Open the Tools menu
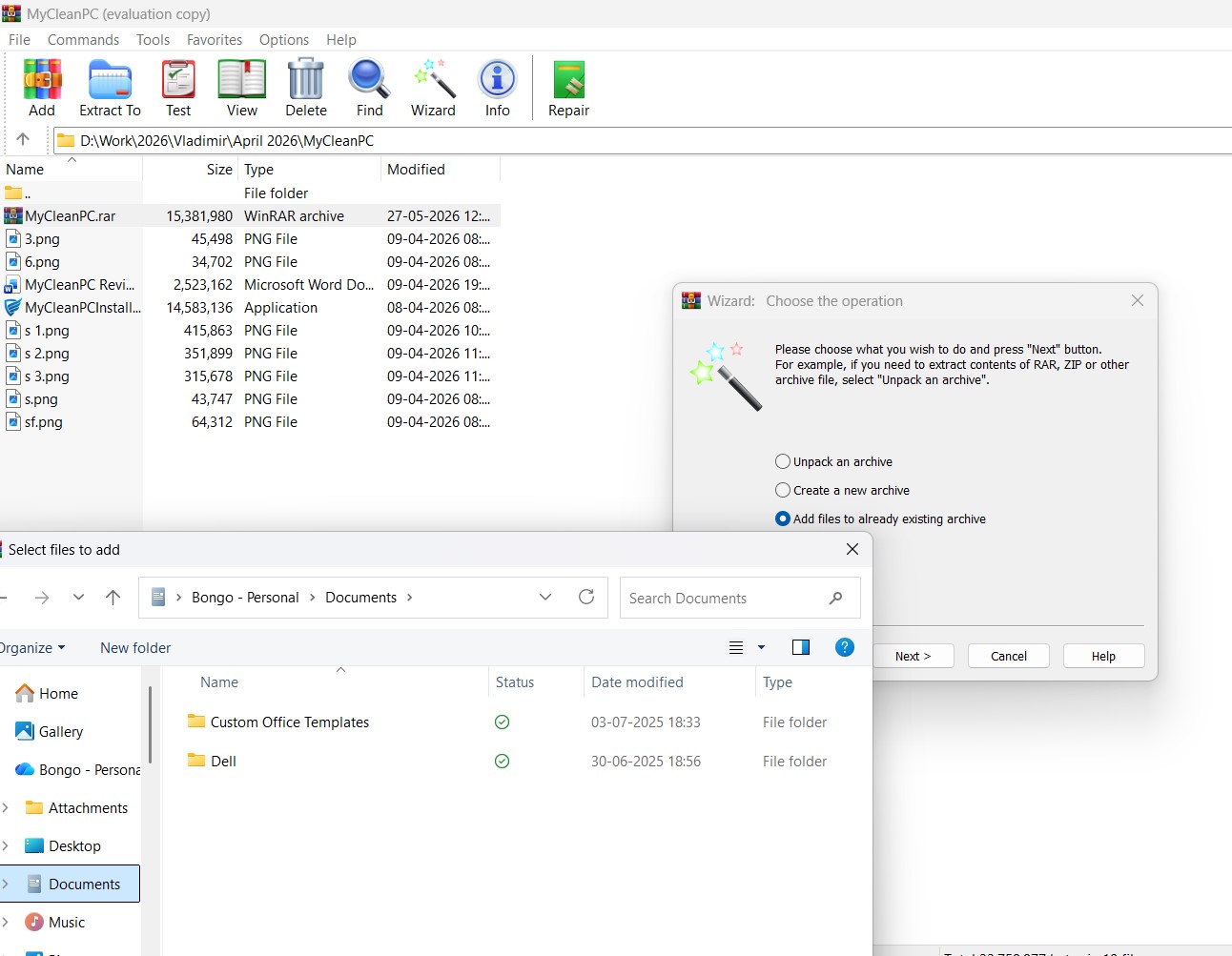The height and width of the screenshot is (956, 1232). coord(153,39)
